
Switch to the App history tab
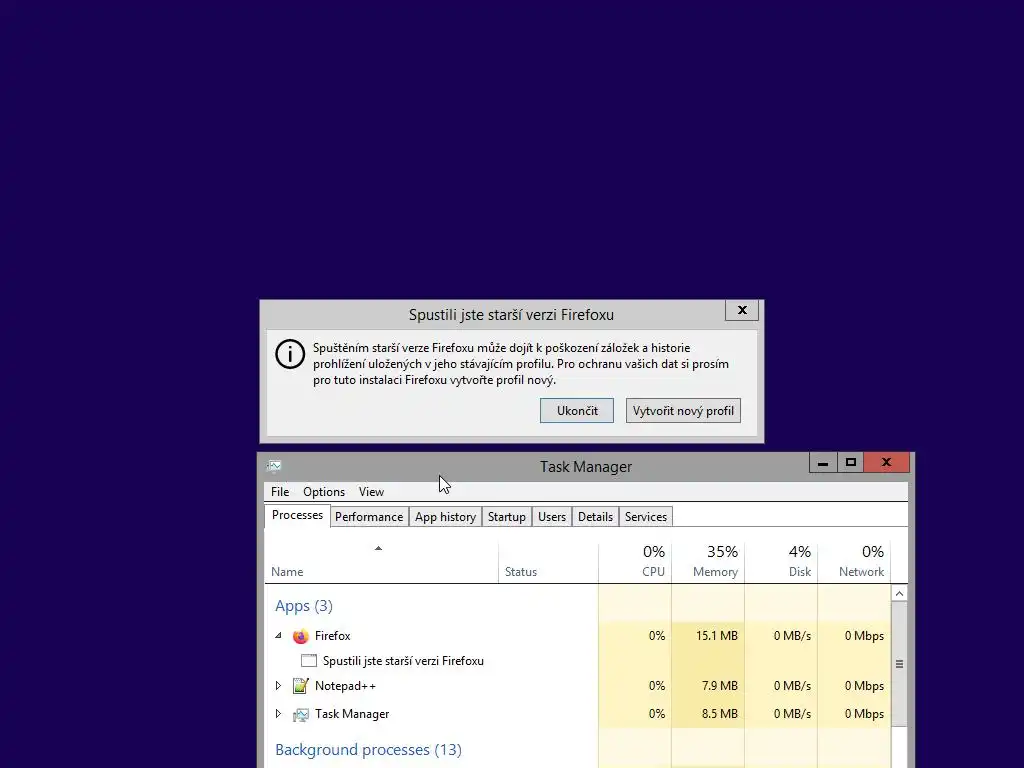coord(445,517)
